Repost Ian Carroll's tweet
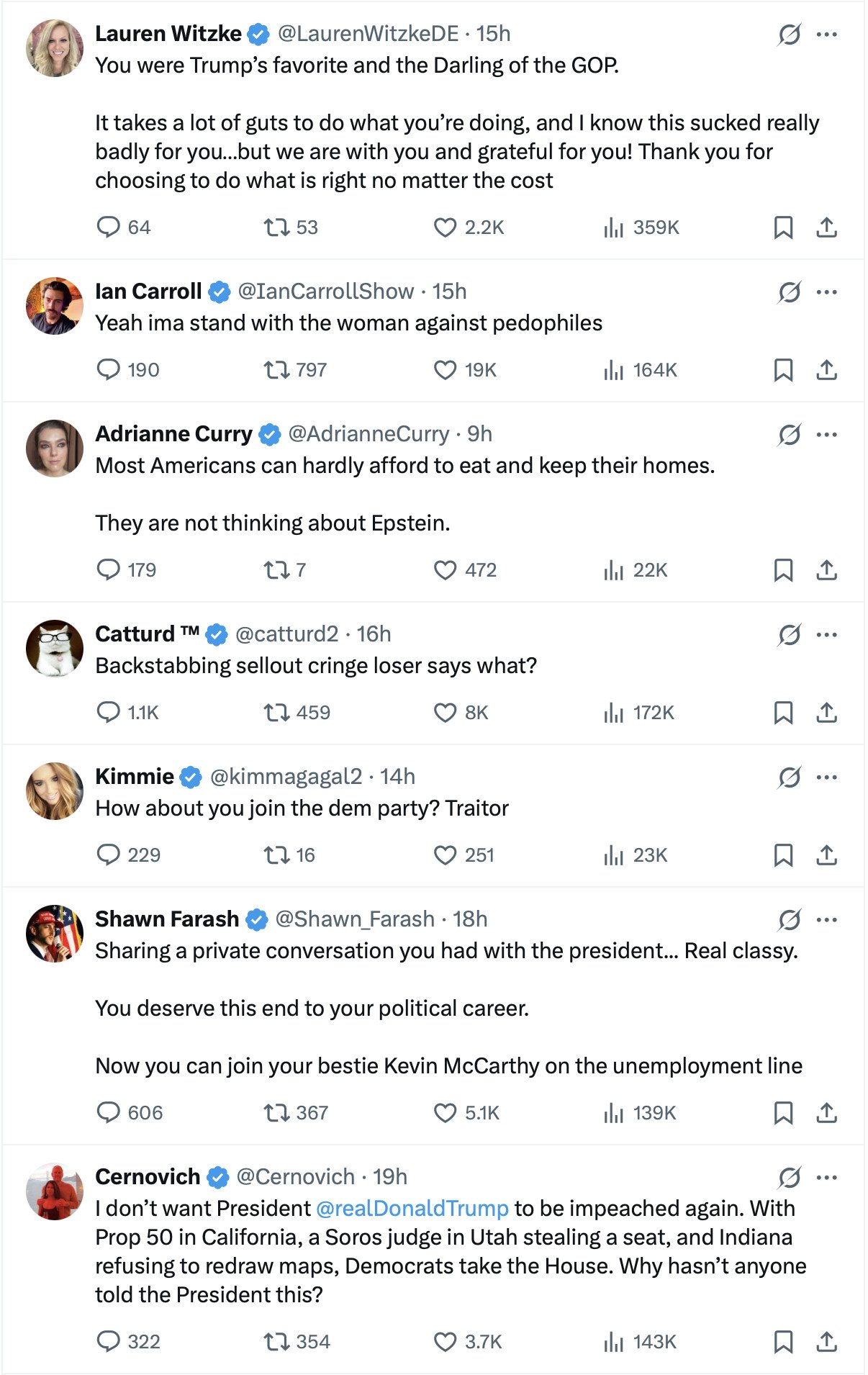868x1375 pixels. [276, 370]
